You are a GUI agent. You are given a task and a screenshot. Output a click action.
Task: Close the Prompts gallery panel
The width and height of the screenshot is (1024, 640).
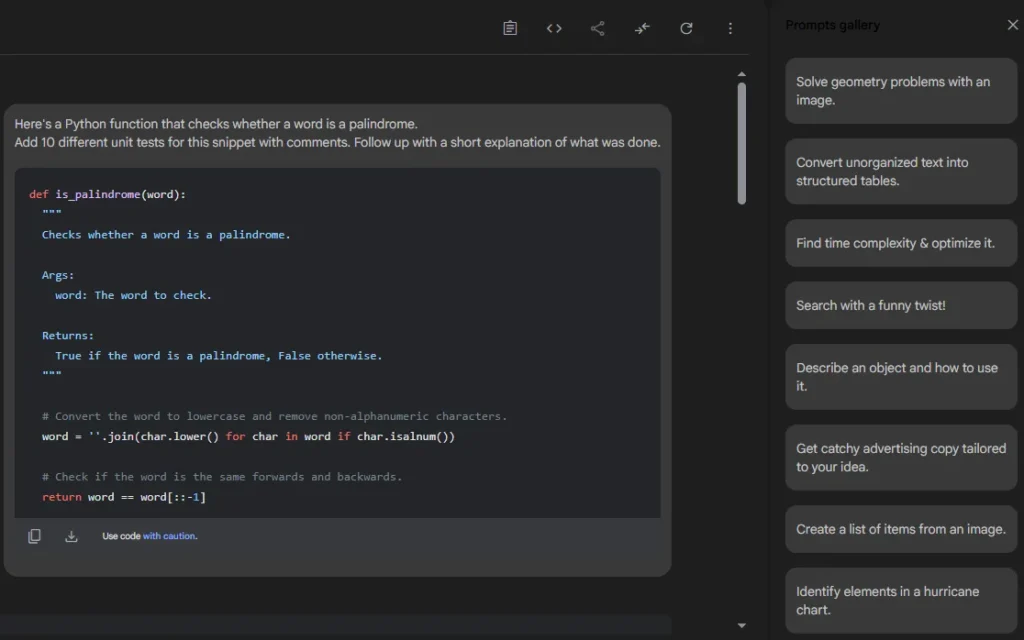pos(1012,25)
